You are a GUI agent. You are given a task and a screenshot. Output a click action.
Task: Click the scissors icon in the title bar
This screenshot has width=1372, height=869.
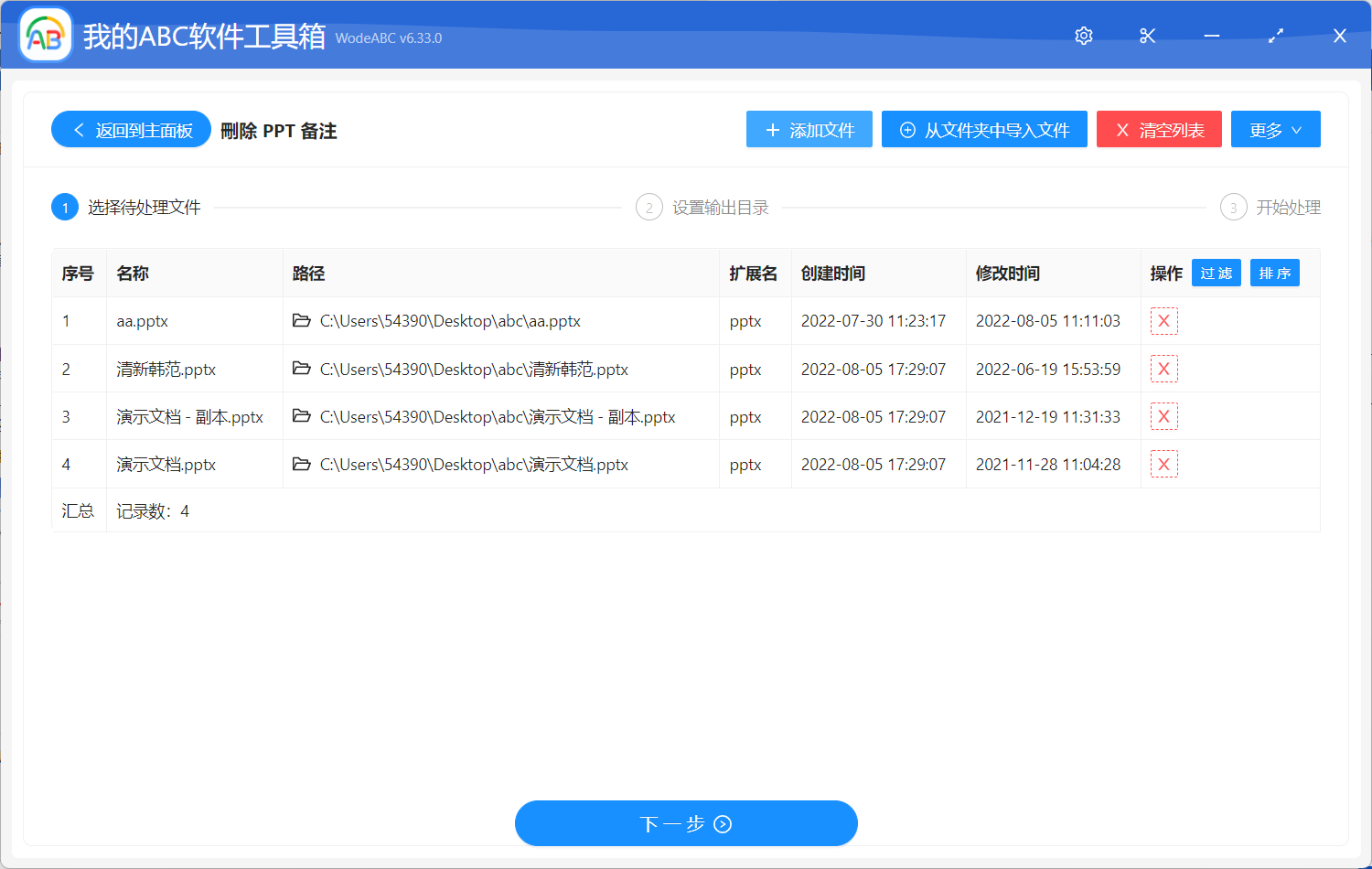1147,36
